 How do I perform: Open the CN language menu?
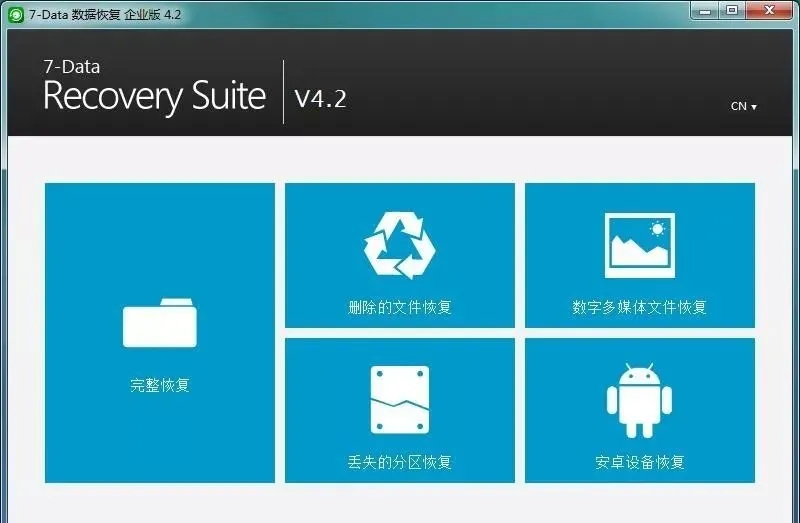point(739,106)
